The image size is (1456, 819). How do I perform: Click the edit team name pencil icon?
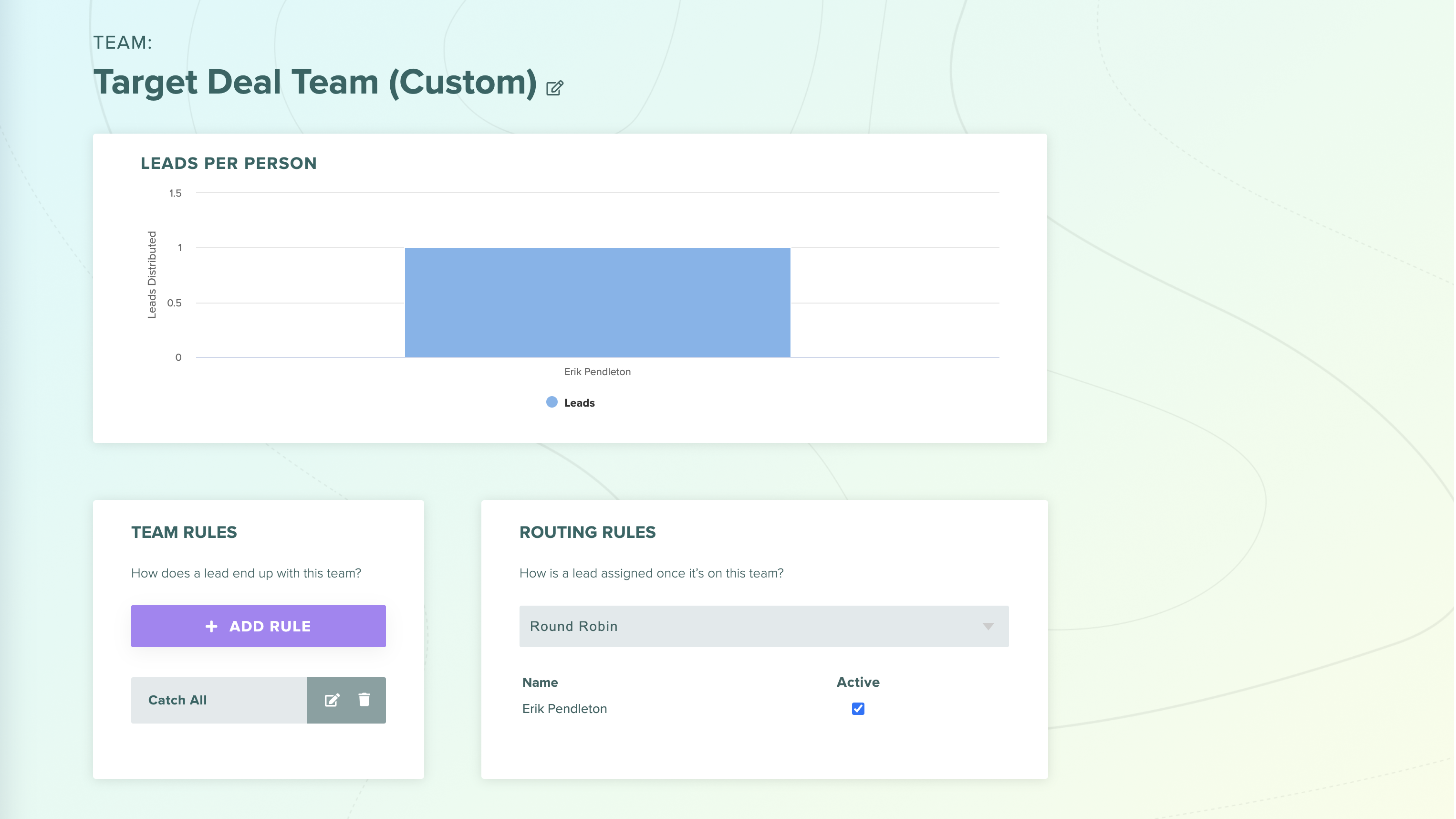click(x=554, y=88)
